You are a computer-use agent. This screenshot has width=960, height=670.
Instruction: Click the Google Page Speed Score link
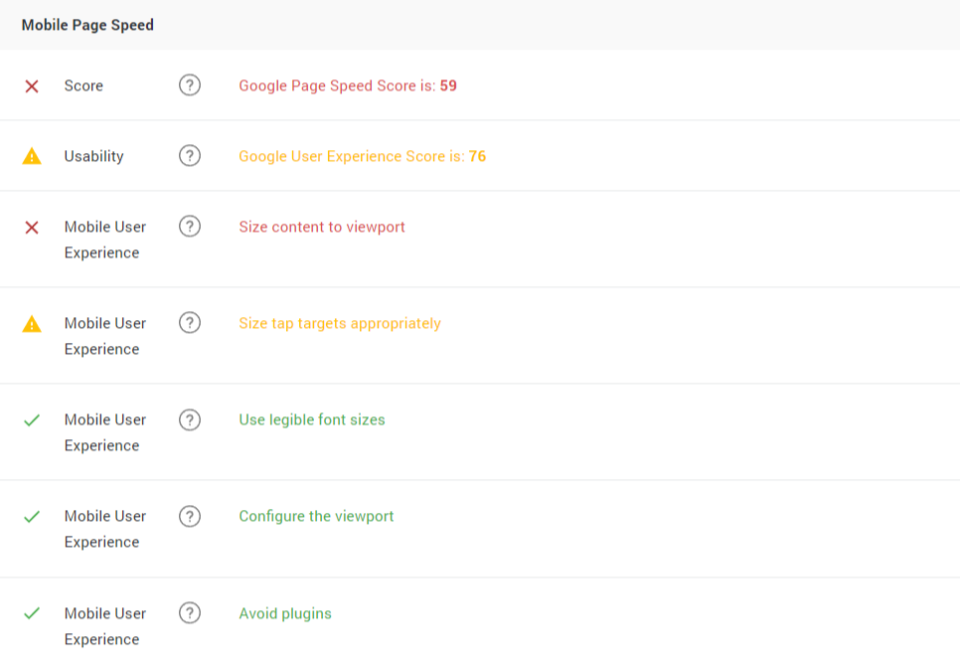[x=347, y=86]
